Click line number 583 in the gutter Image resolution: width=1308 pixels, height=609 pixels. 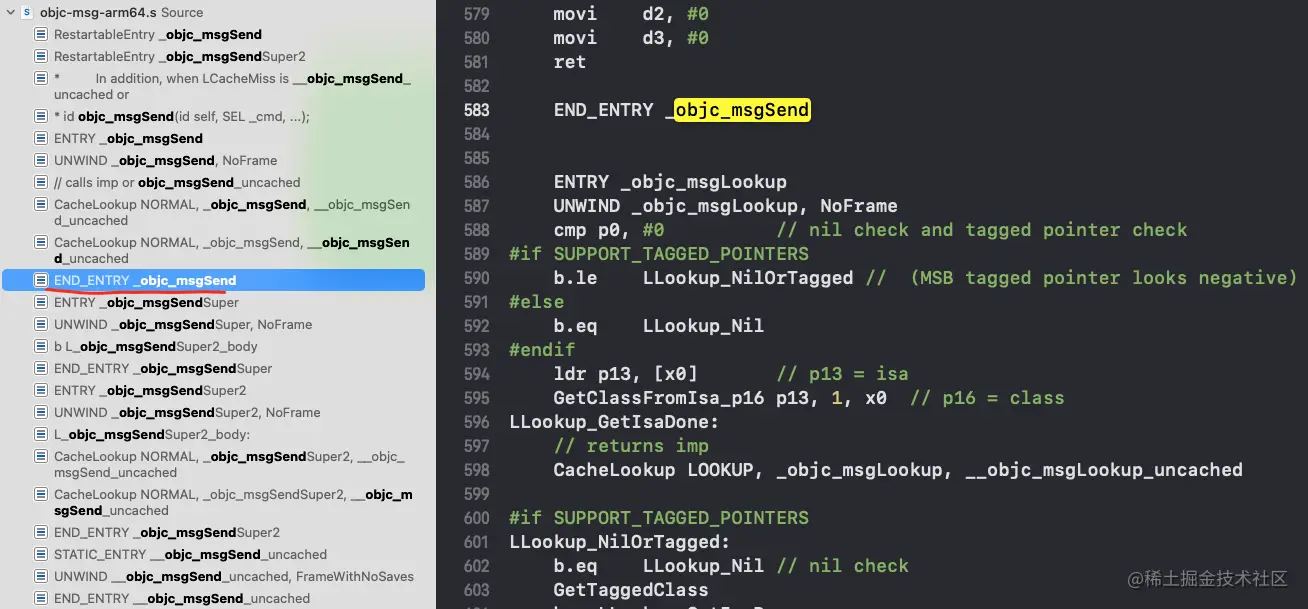(x=477, y=110)
